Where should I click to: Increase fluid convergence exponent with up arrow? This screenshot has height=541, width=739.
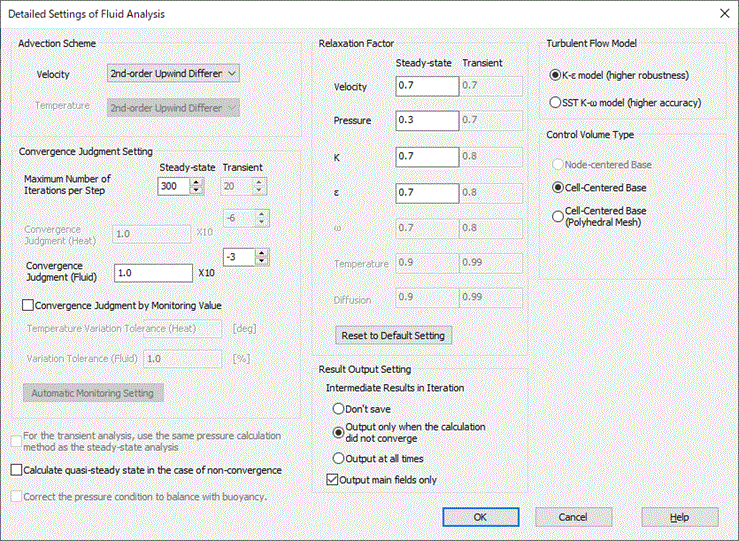(262, 252)
